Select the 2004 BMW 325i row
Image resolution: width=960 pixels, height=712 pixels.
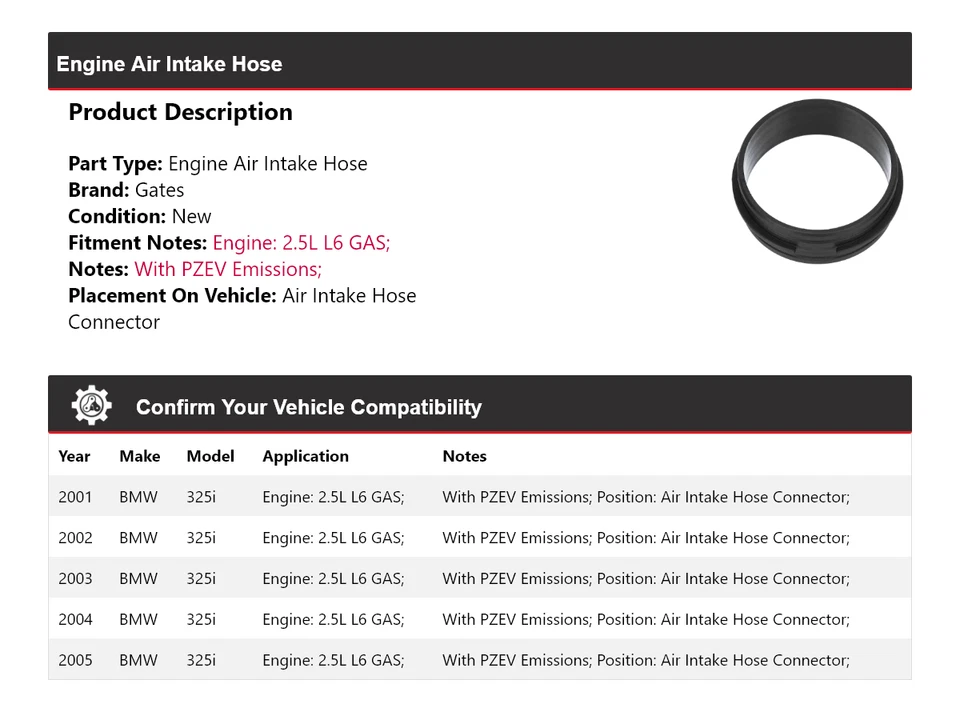tap(479, 620)
